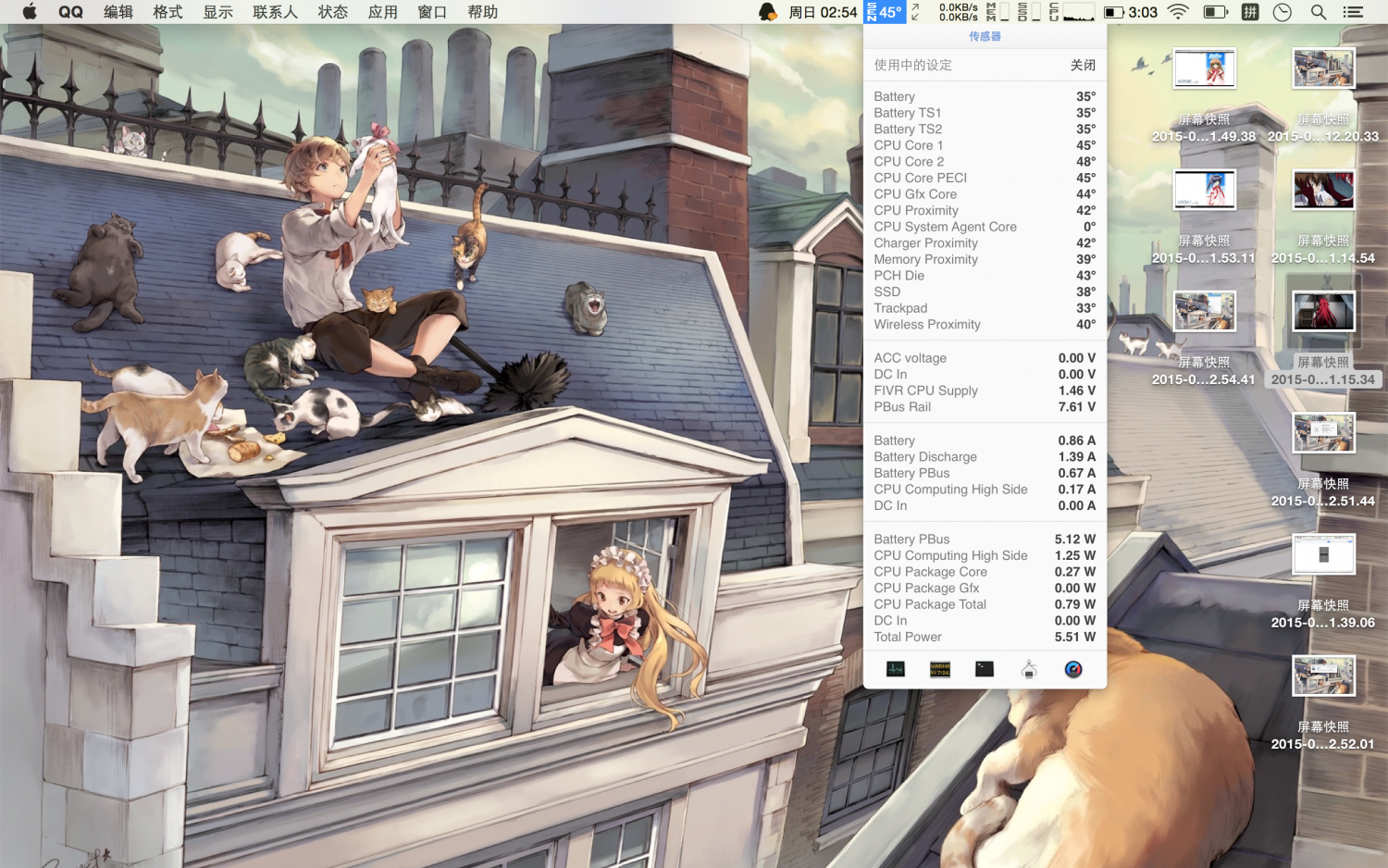Select the Charger Proximity row
The height and width of the screenshot is (868, 1388).
[985, 243]
